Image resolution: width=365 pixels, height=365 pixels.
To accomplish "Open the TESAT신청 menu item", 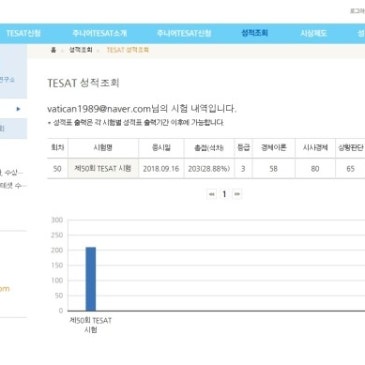I will coord(23,33).
